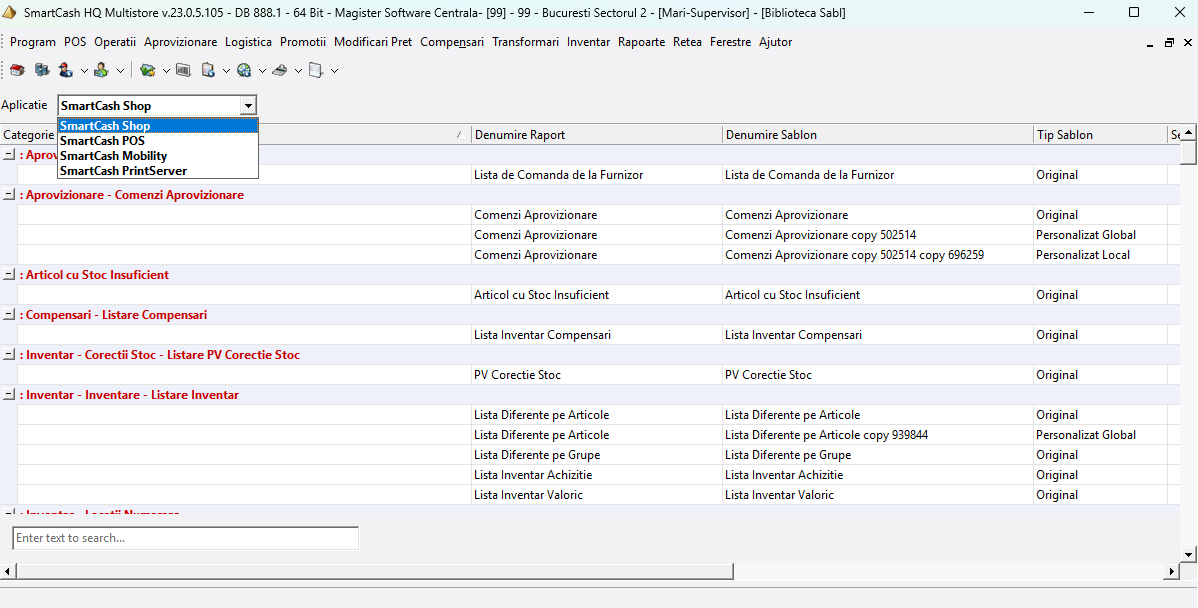Select SmartCash POS from the dropdown list
The height and width of the screenshot is (608, 1198).
(x=158, y=141)
